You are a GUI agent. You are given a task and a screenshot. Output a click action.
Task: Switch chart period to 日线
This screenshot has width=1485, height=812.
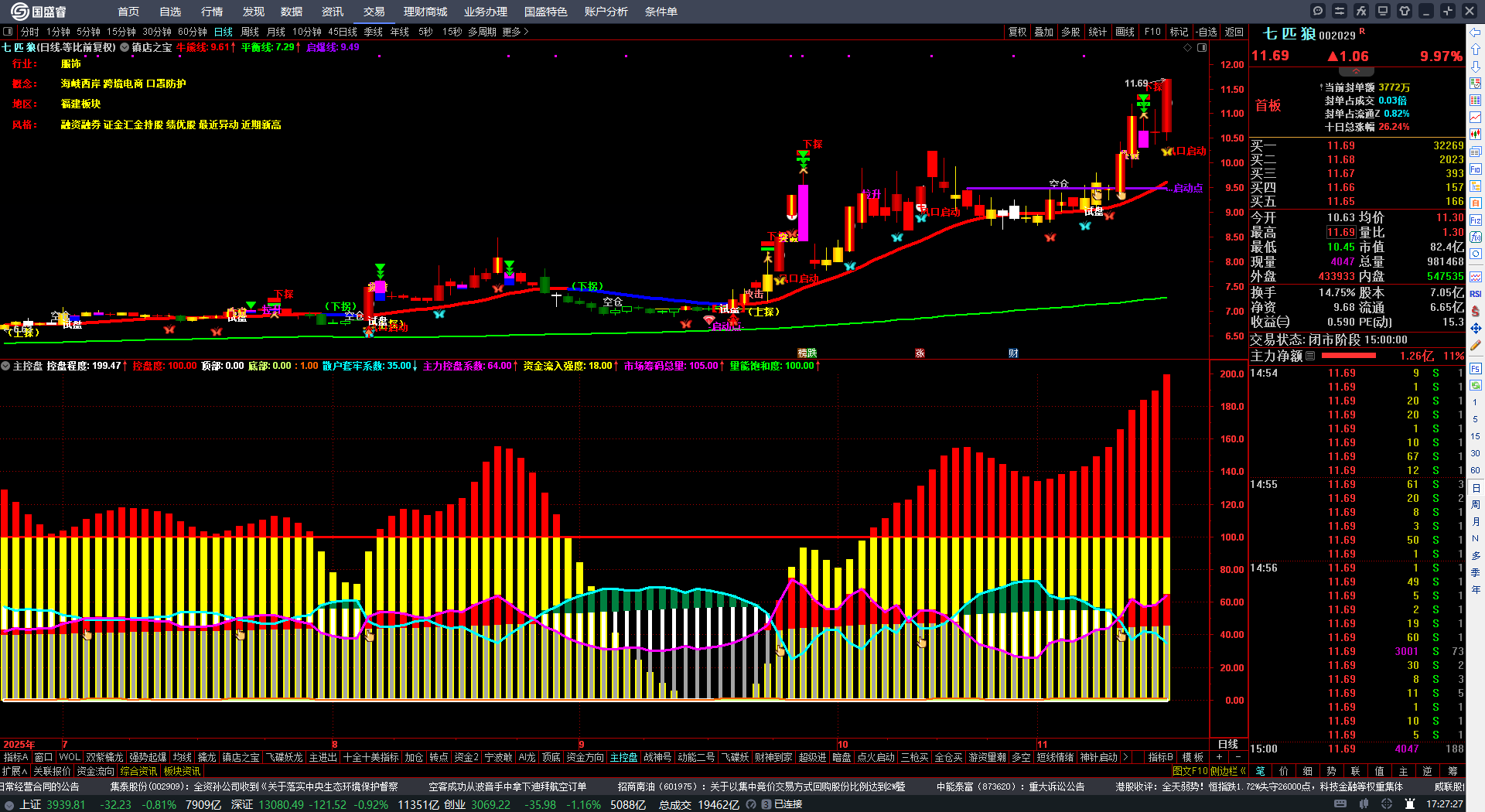click(224, 32)
